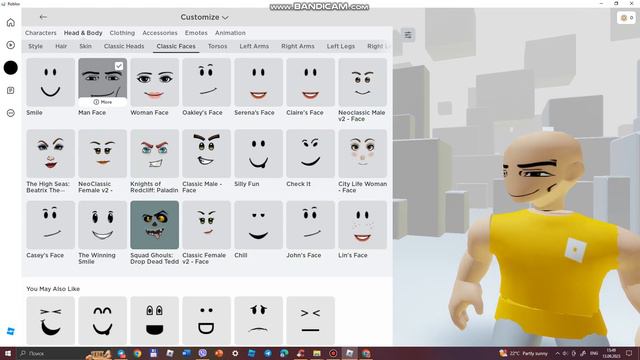Open suggested sad frowning face

pyautogui.click(x=258, y=321)
